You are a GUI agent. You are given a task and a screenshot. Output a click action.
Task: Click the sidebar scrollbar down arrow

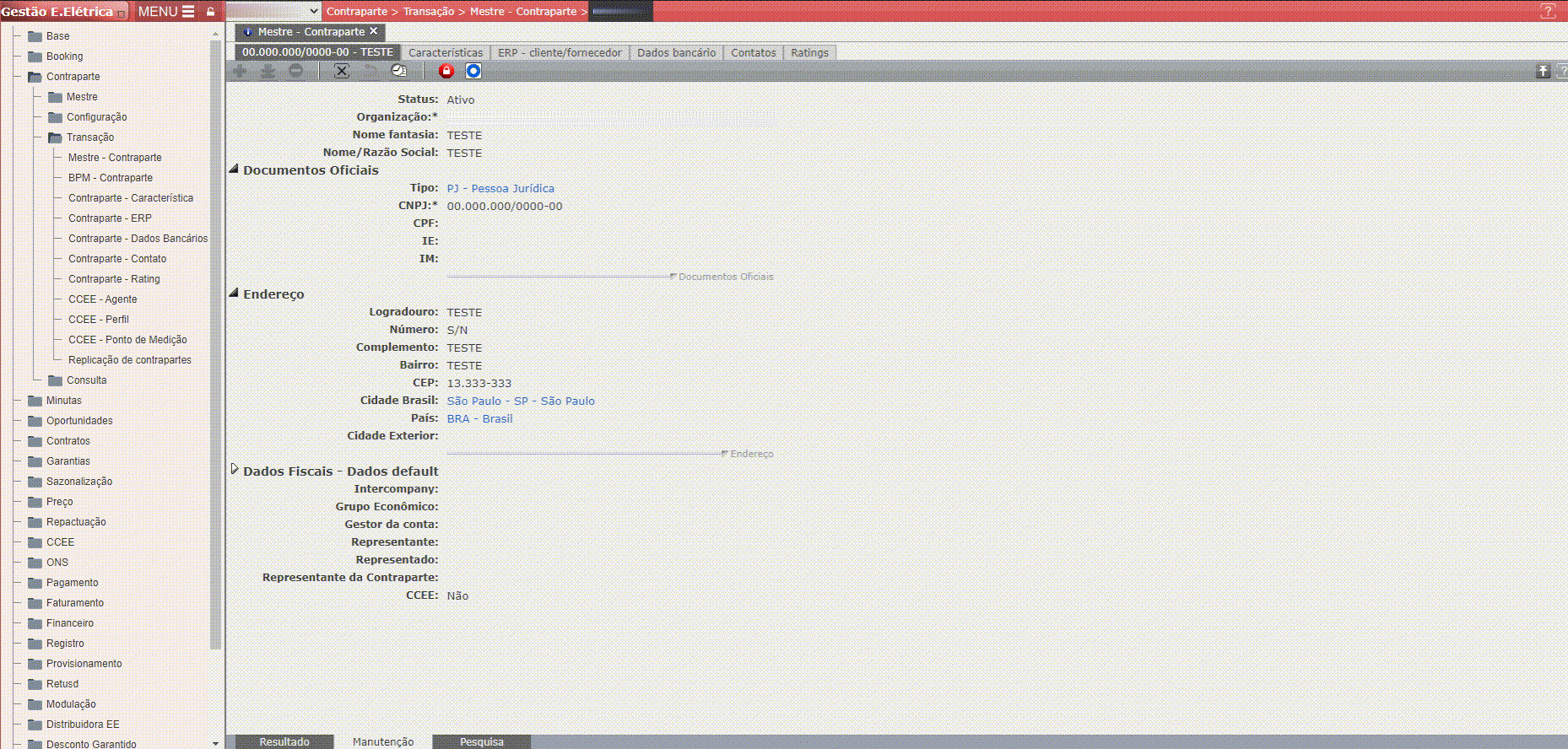216,743
